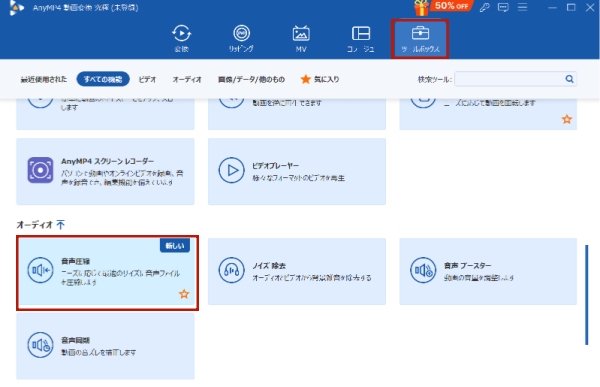
Task: Filter tools by オーディオ
Action: [187, 79]
